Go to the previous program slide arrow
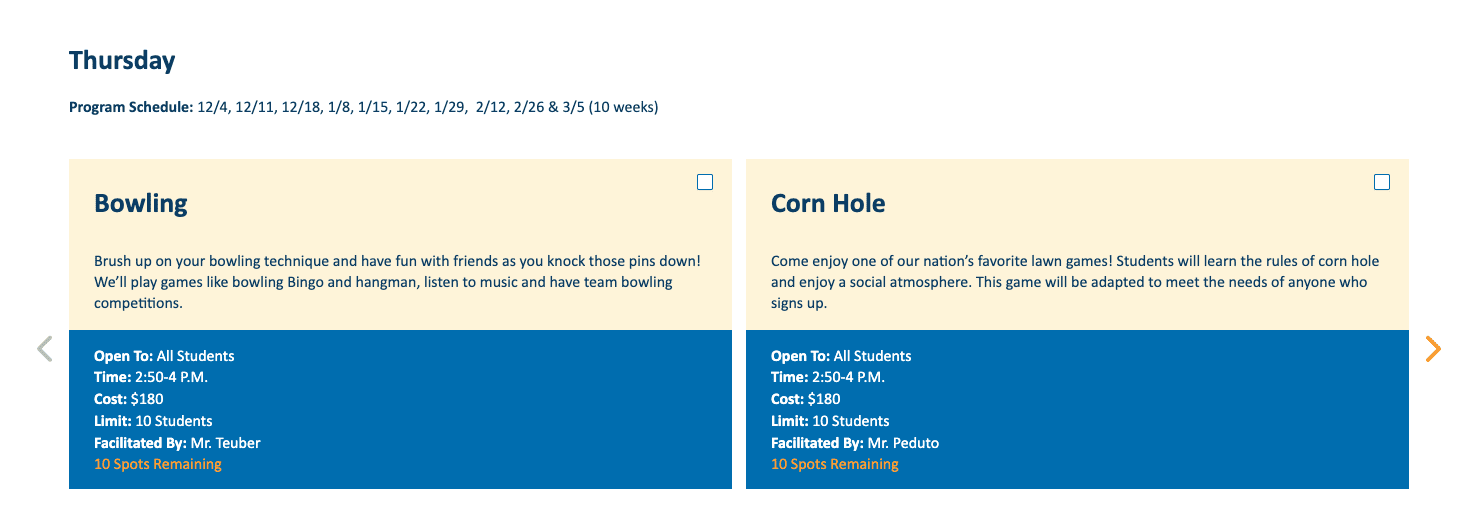 pyautogui.click(x=44, y=349)
